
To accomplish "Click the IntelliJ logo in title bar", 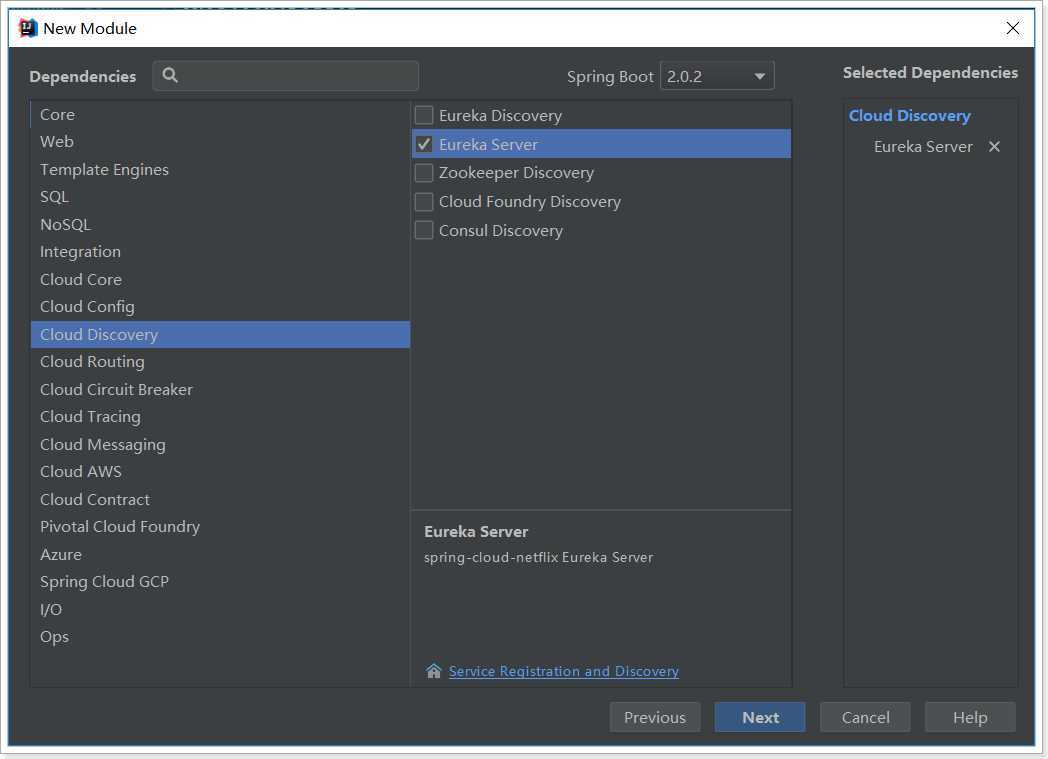I will point(28,28).
